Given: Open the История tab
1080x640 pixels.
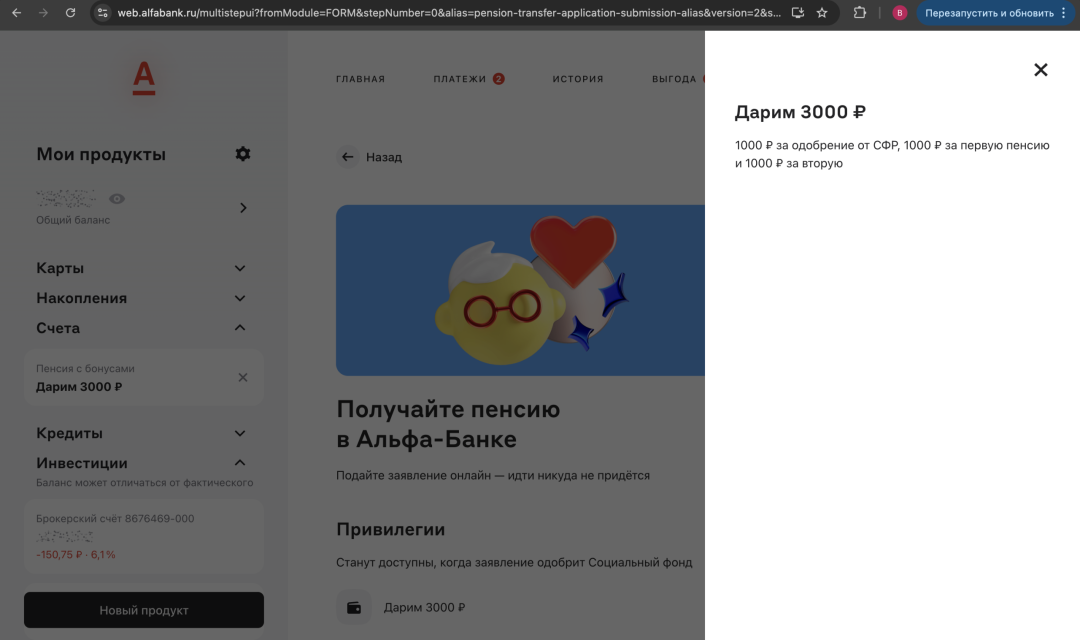Looking at the screenshot, I should 578,78.
